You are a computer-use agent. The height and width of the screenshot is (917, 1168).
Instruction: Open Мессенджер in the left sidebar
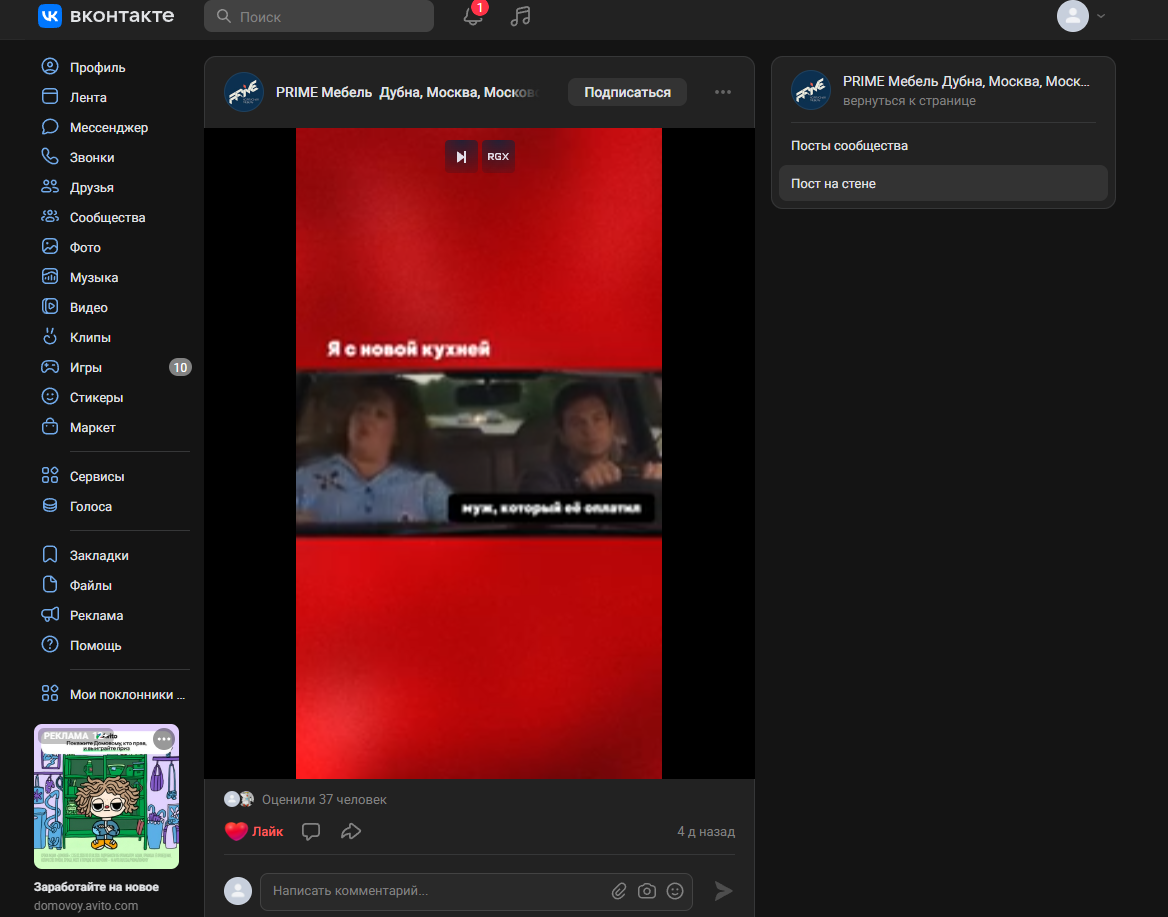(108, 128)
